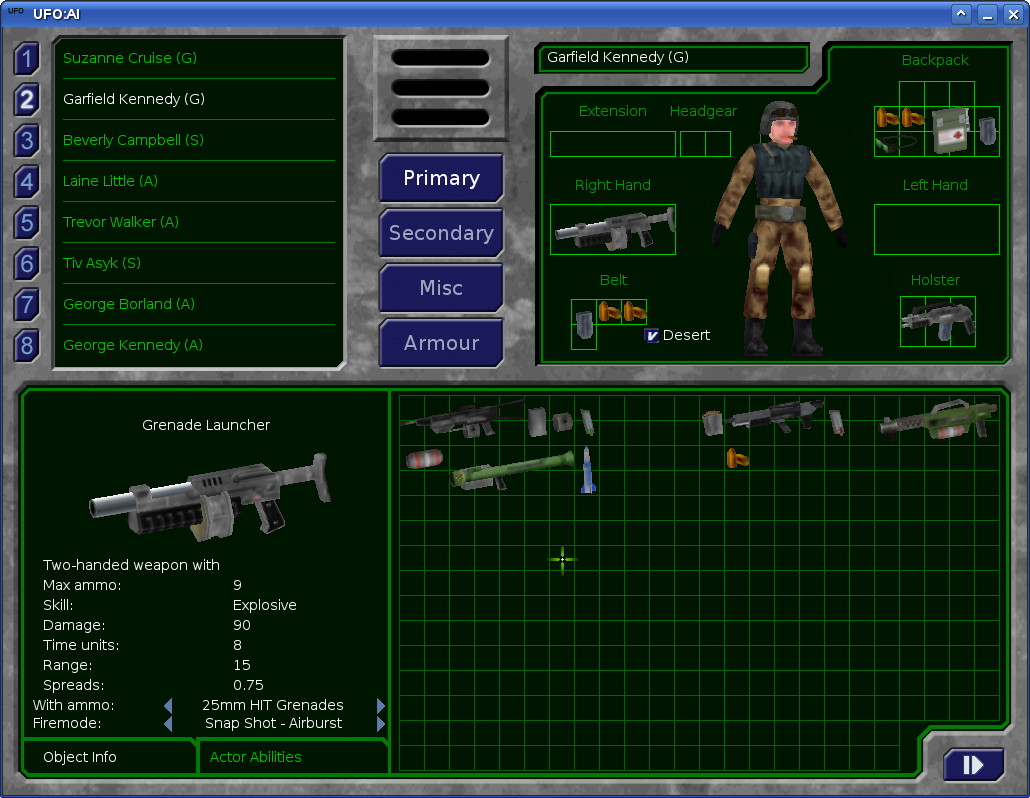Pick the grey magazine on the Belt
1030x798 pixels.
tap(584, 324)
